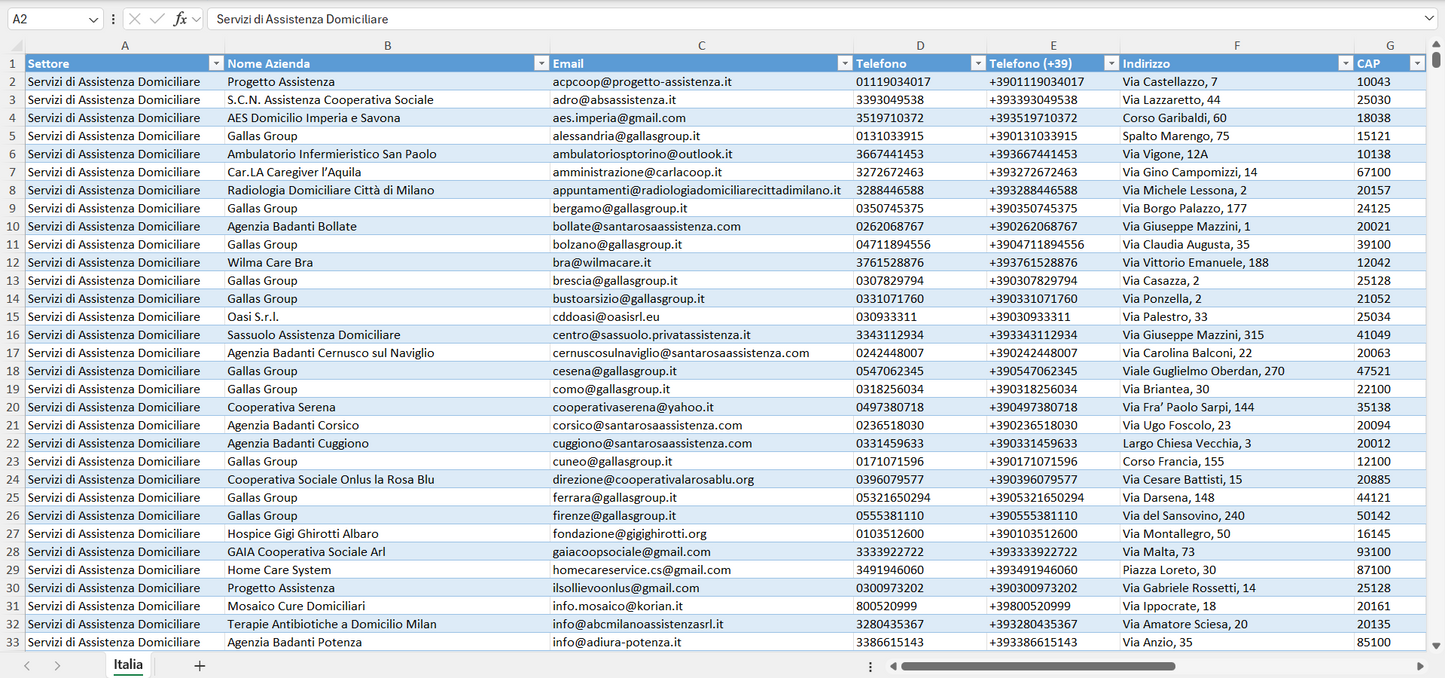Open the Settore column filter dropdown

tap(215, 64)
